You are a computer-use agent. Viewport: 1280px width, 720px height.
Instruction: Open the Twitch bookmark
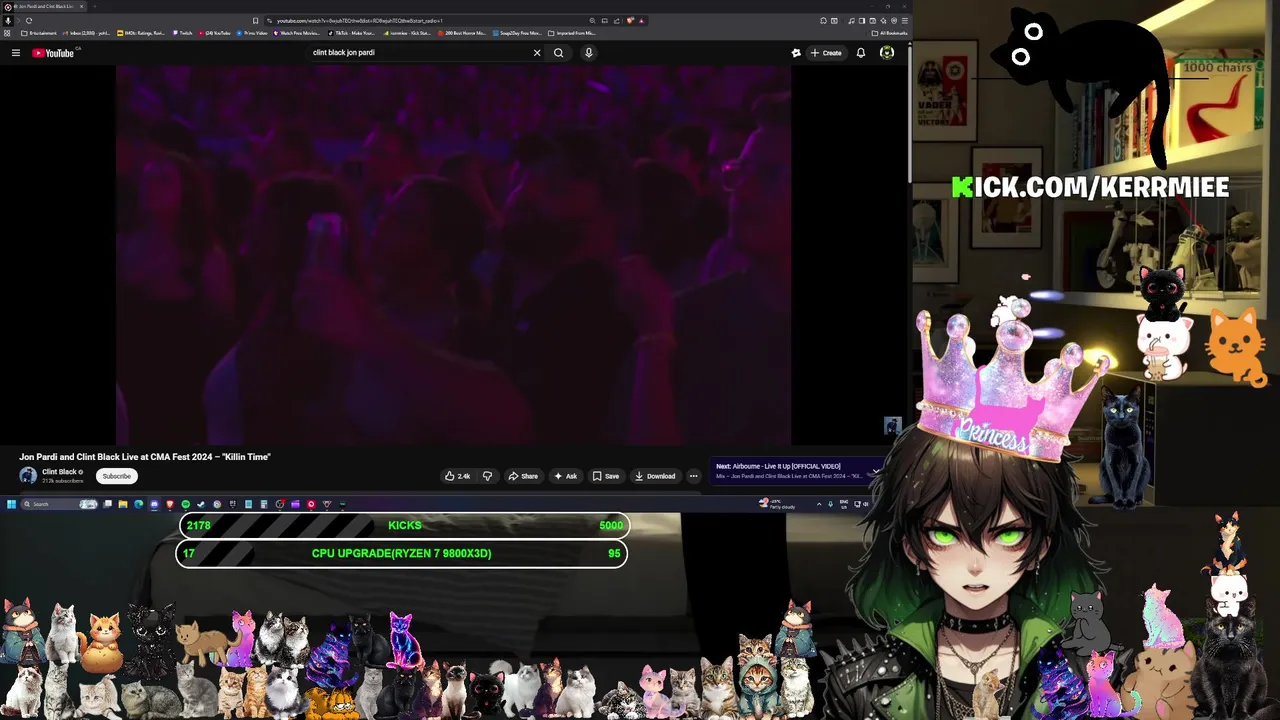(x=183, y=33)
